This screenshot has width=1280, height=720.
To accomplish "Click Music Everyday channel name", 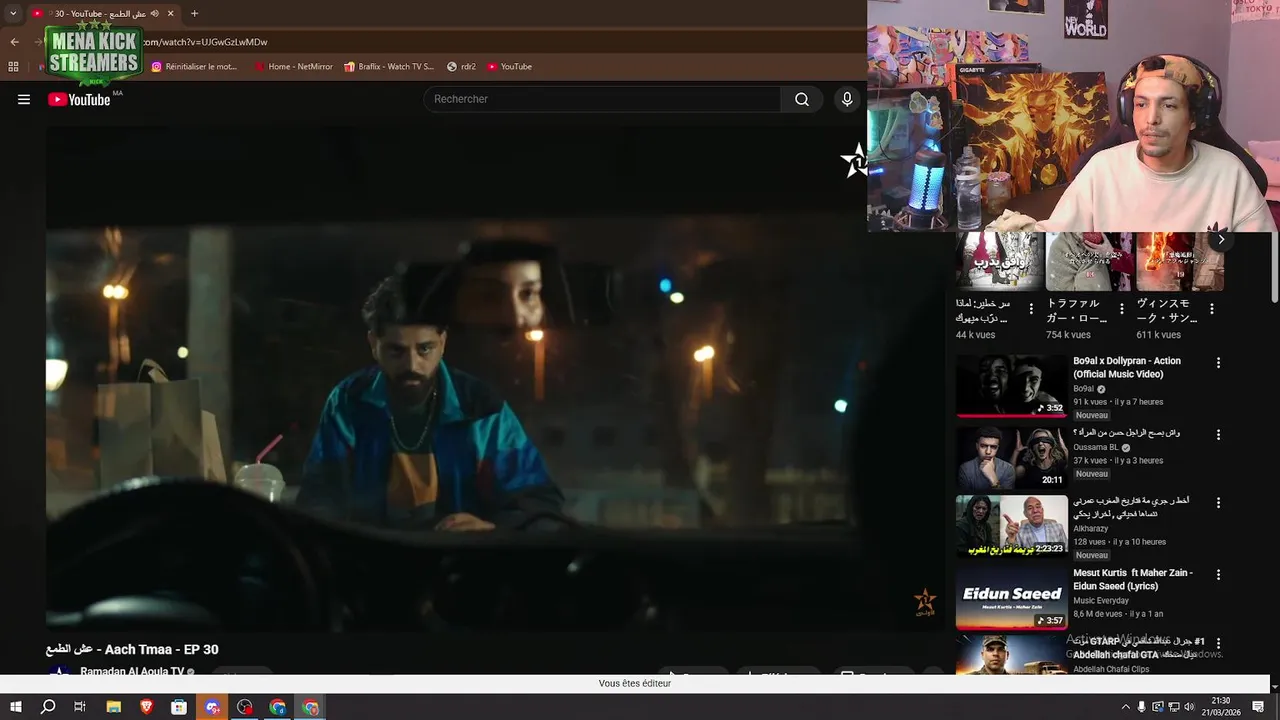I will (x=1100, y=601).
